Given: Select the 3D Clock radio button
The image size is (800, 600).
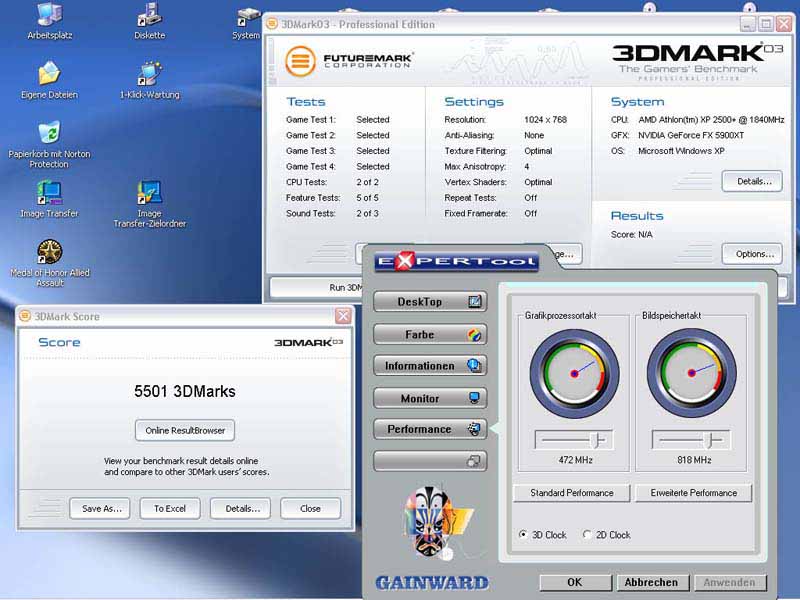Looking at the screenshot, I should (523, 534).
